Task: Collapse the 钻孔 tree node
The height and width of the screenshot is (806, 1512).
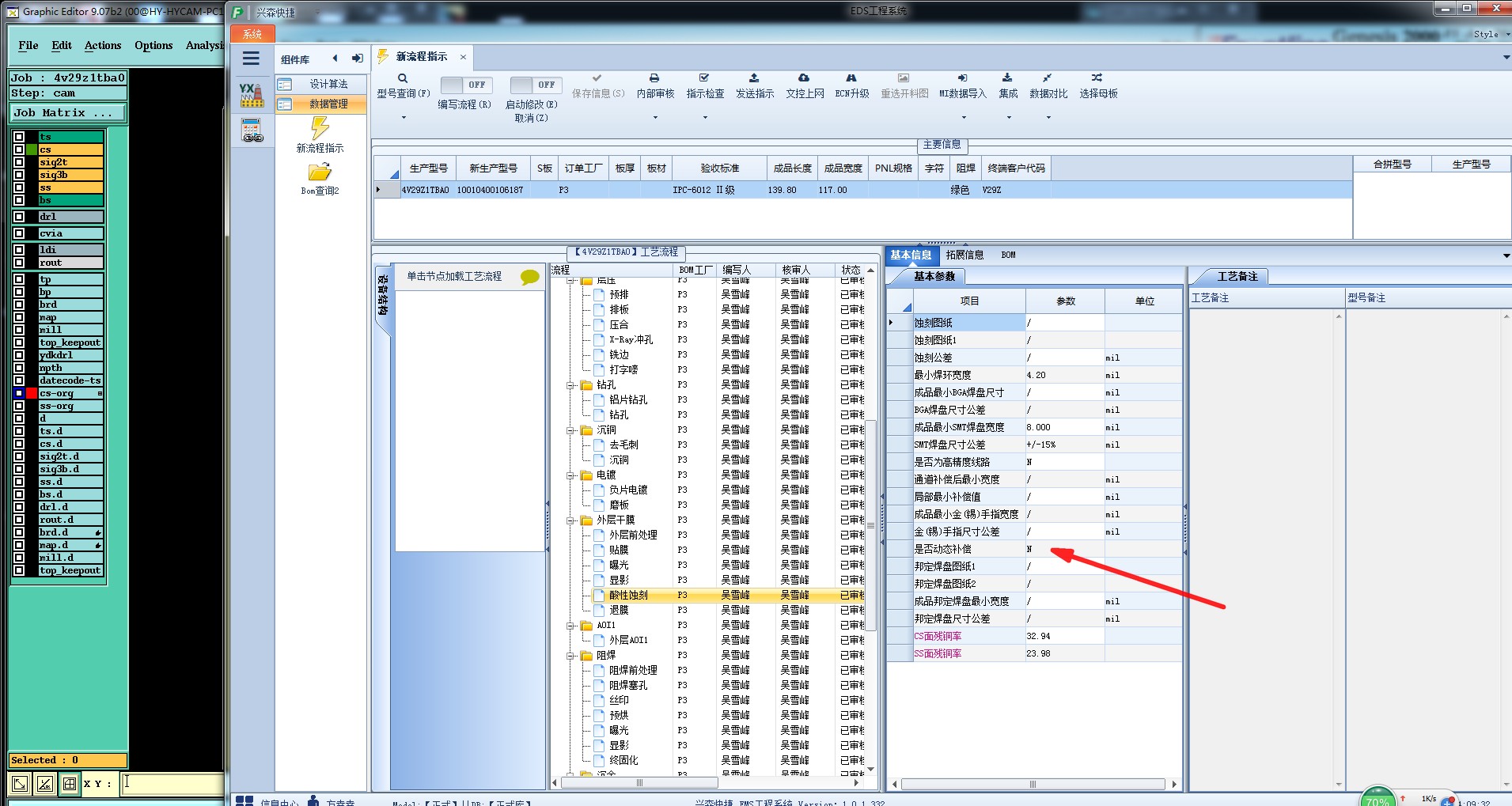Action: (x=570, y=385)
